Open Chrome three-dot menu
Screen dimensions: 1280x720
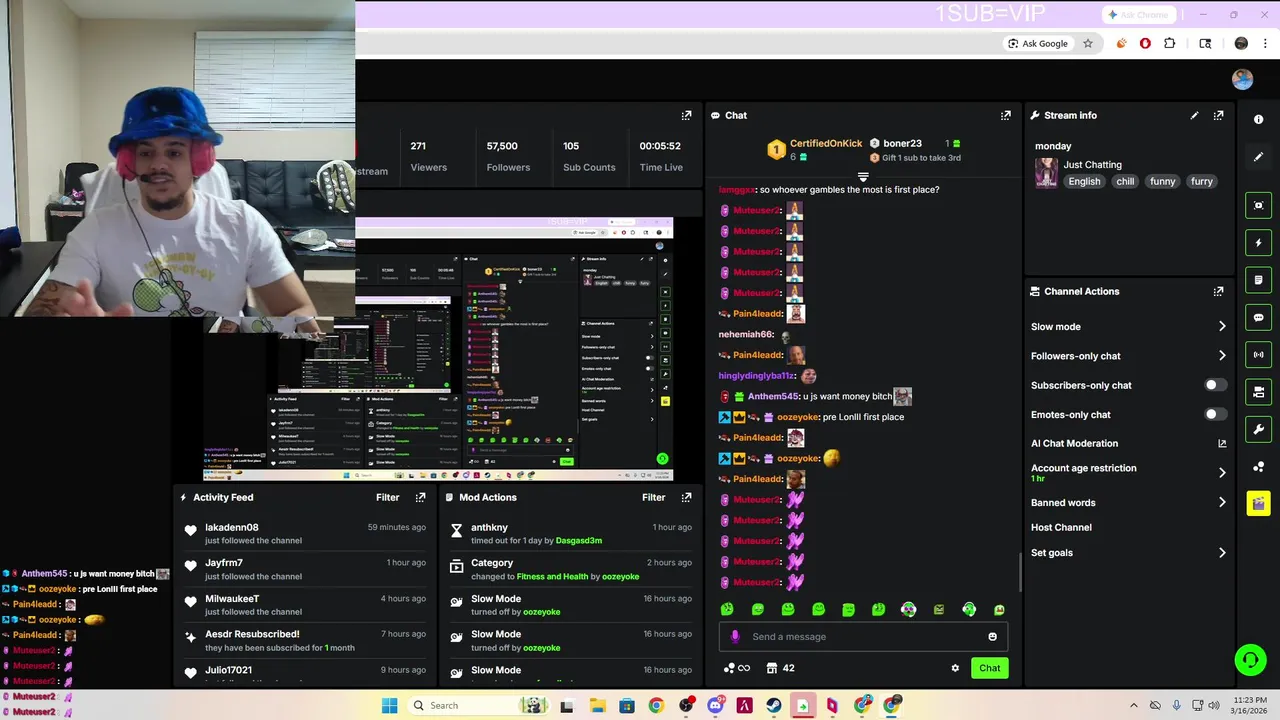coord(1265,44)
